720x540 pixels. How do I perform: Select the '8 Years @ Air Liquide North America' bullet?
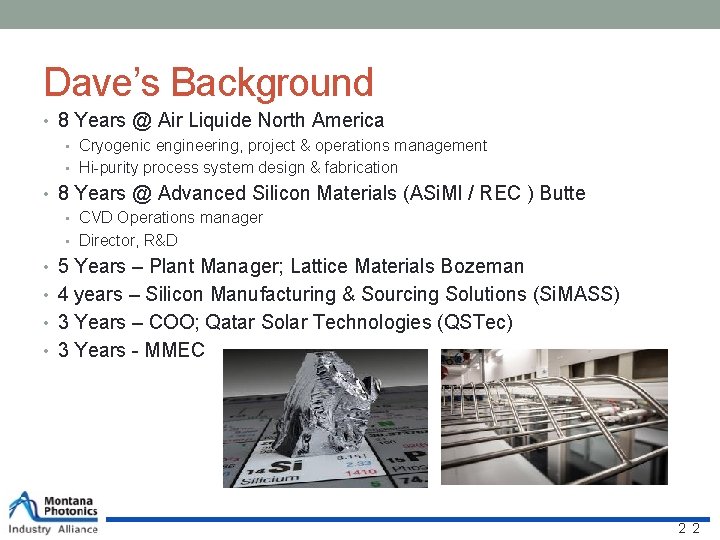coord(221,120)
